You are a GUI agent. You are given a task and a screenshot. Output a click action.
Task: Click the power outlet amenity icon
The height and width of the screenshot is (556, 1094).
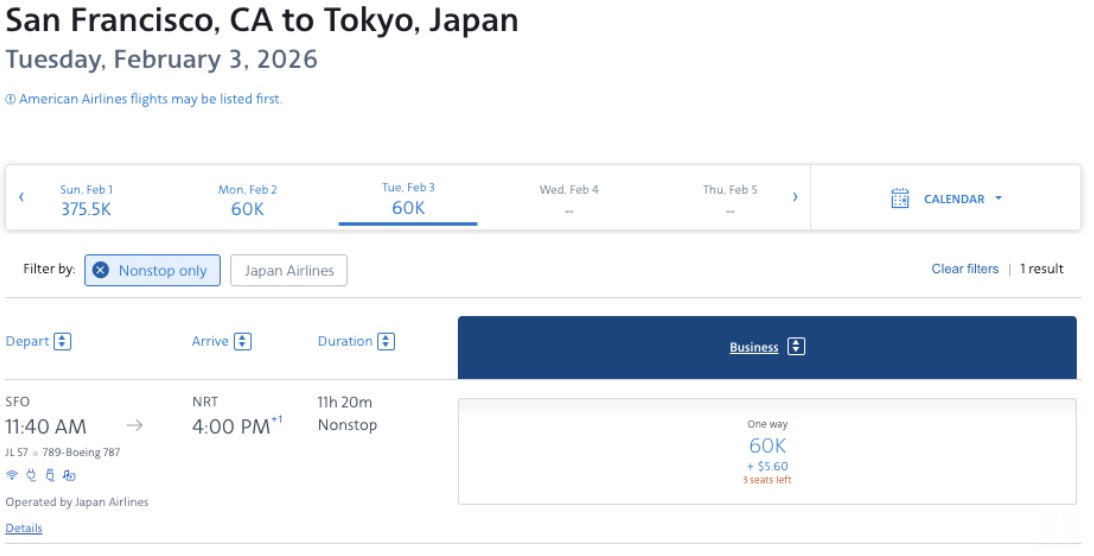31,475
